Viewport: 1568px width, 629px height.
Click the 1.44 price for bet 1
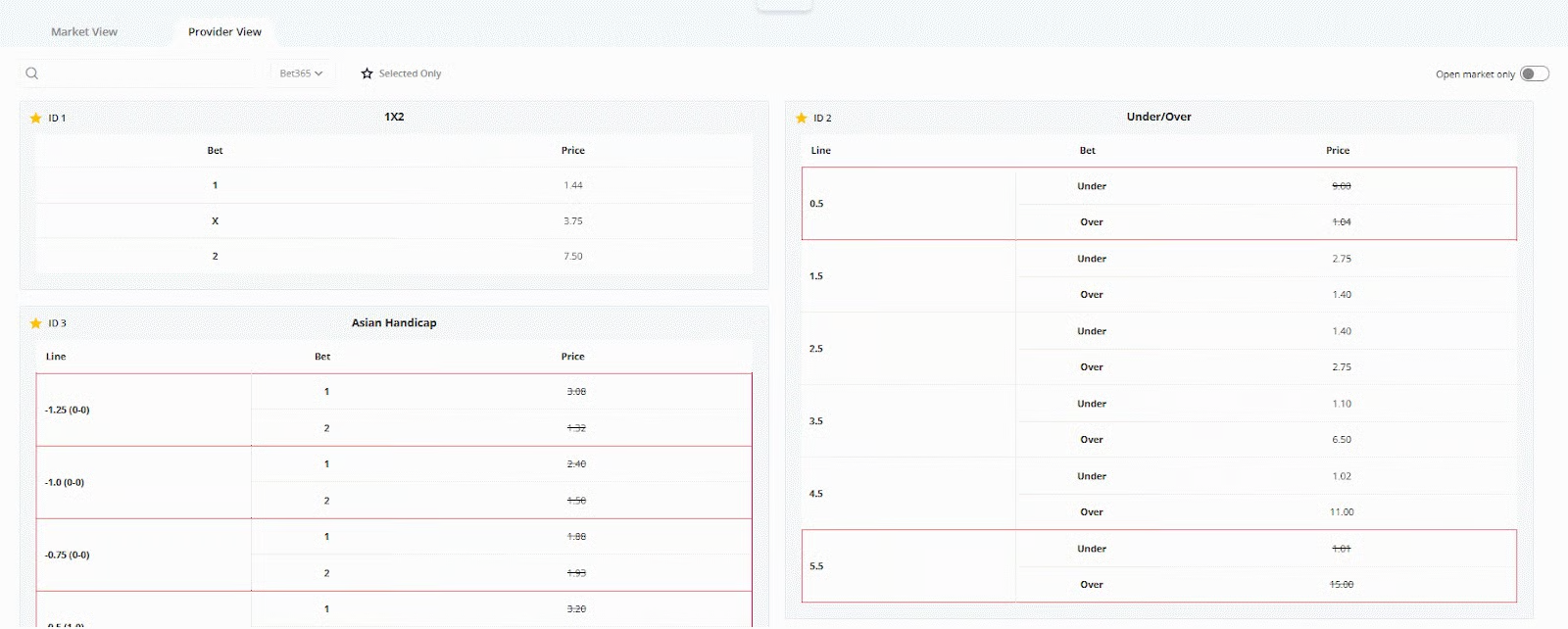tap(573, 185)
